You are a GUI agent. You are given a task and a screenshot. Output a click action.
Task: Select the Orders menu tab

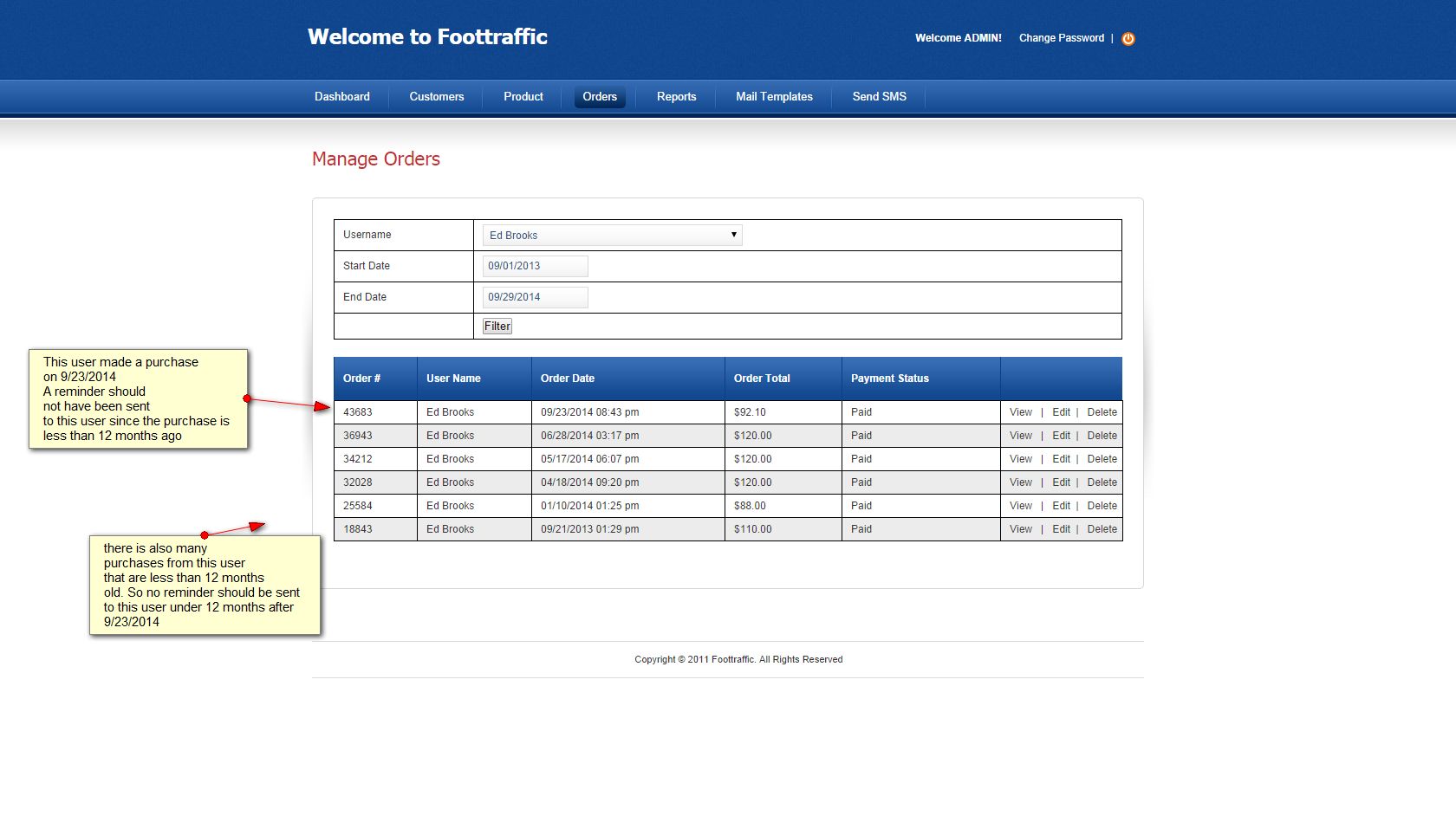599,96
